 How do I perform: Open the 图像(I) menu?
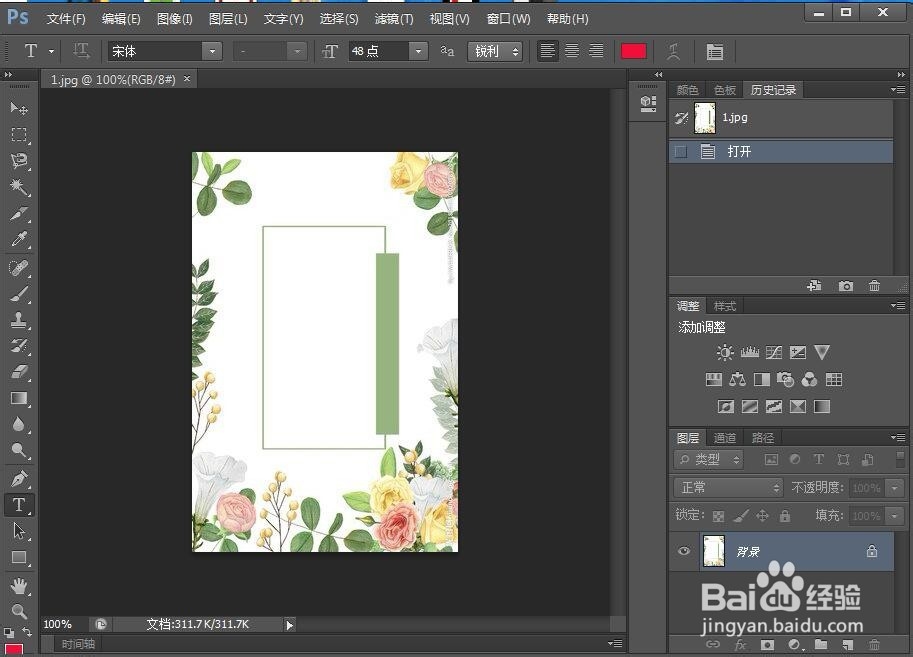click(x=175, y=19)
